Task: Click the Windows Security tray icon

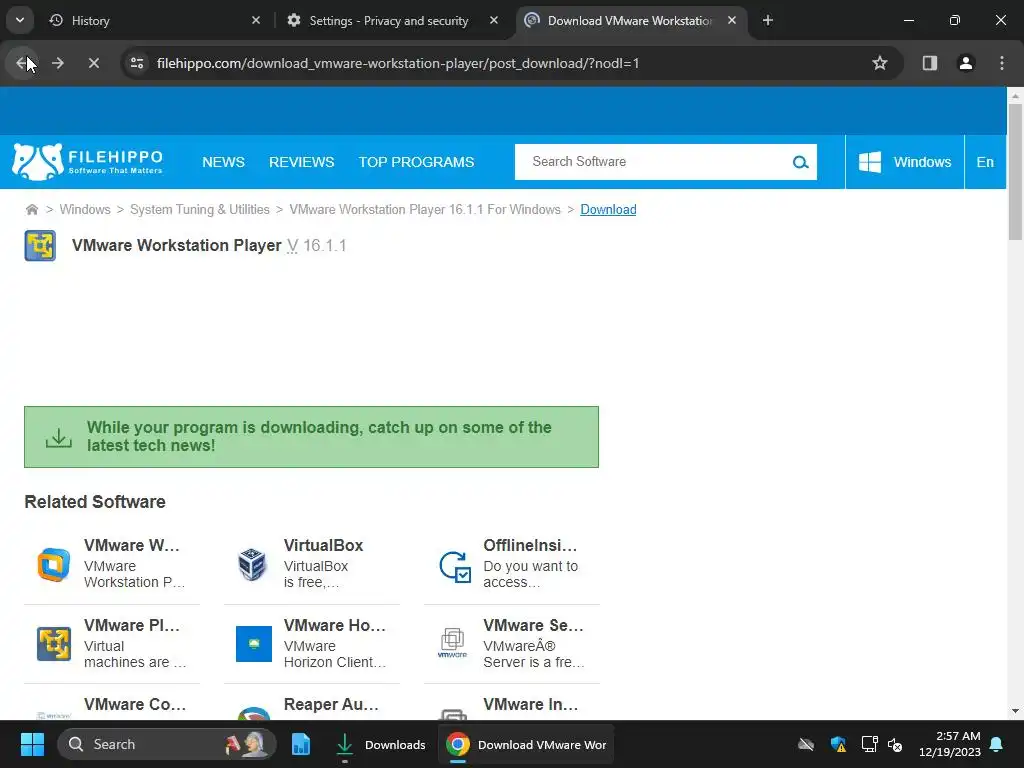Action: [x=839, y=744]
